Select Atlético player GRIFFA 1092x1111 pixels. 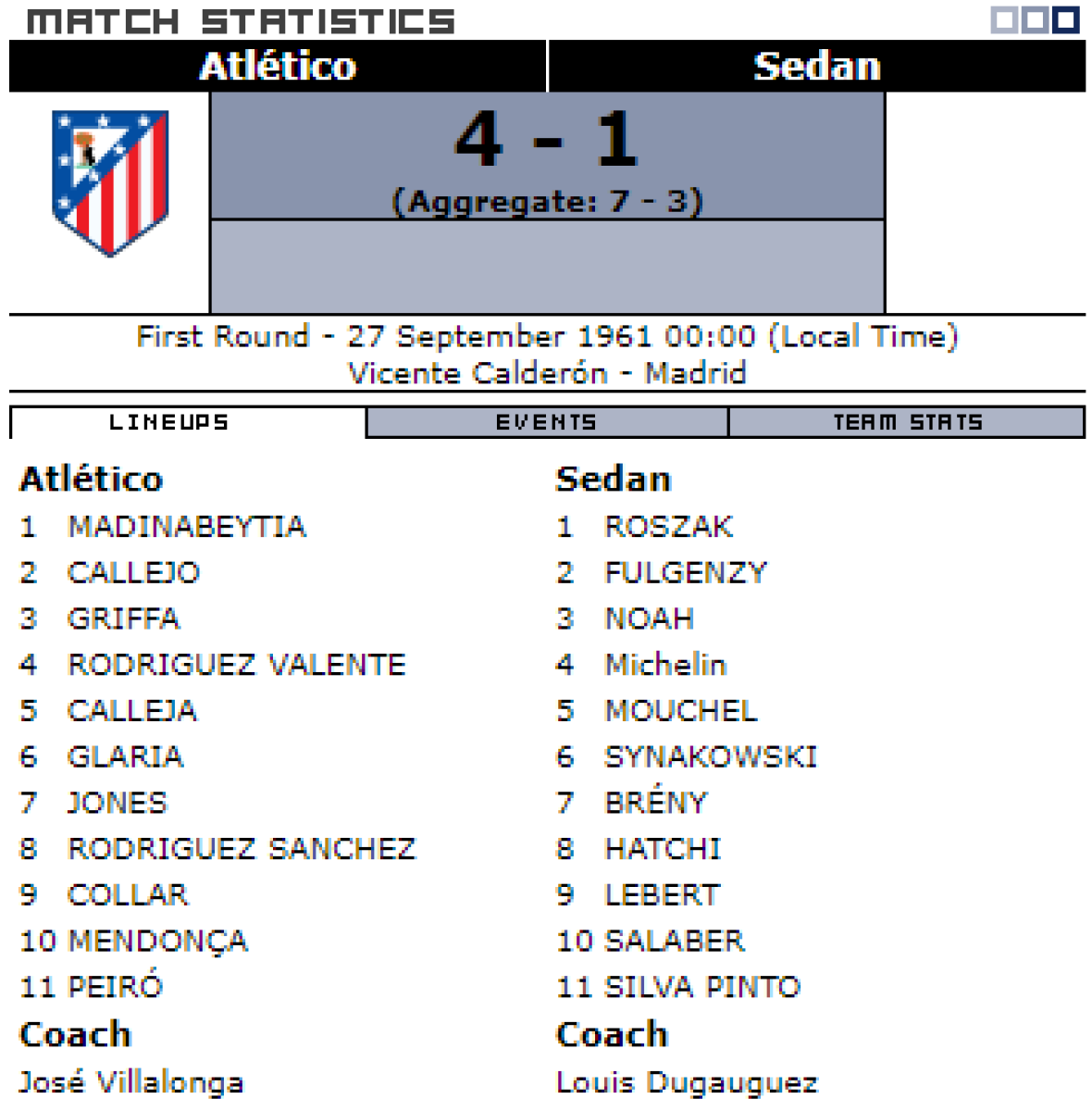pos(124,618)
